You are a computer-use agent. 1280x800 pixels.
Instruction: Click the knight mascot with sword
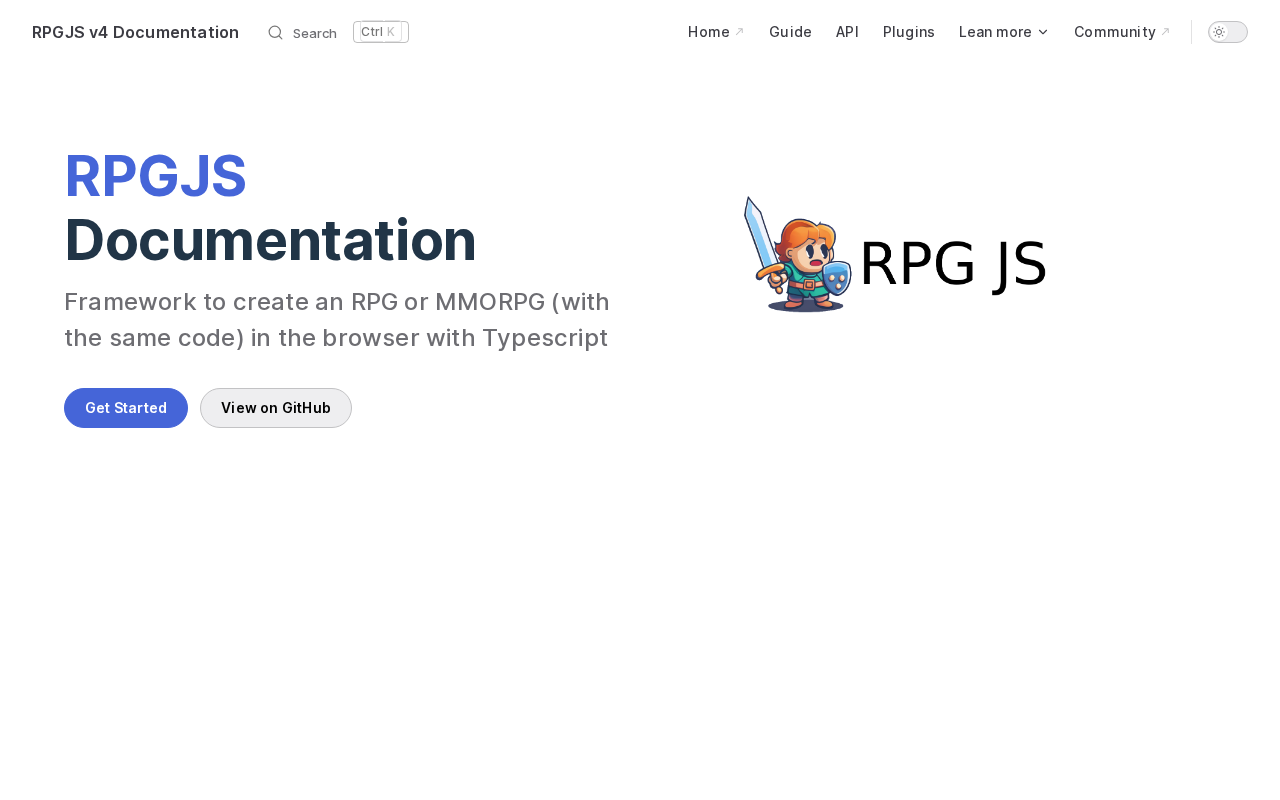click(797, 255)
